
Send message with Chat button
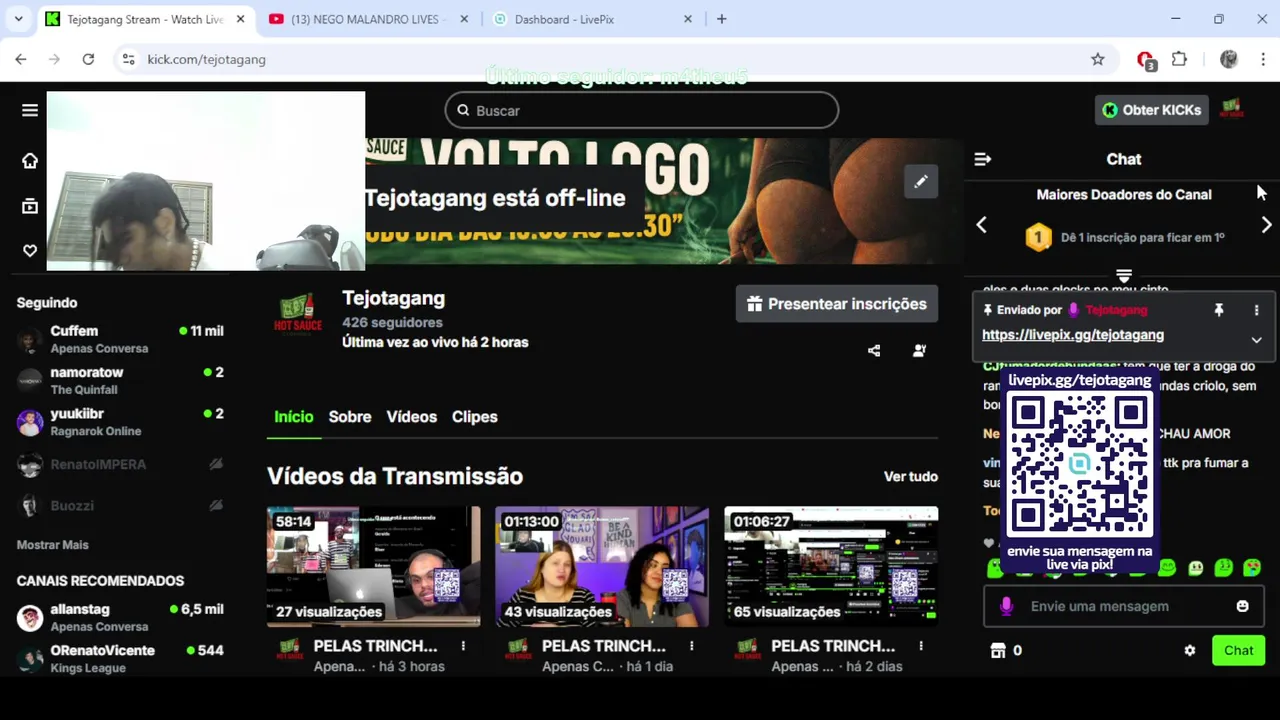(x=1238, y=650)
